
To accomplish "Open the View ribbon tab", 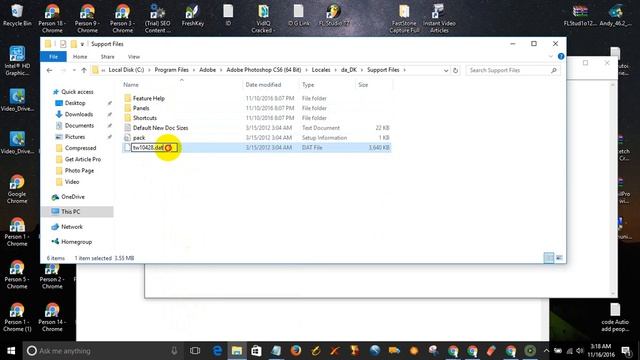I will 134,57.
